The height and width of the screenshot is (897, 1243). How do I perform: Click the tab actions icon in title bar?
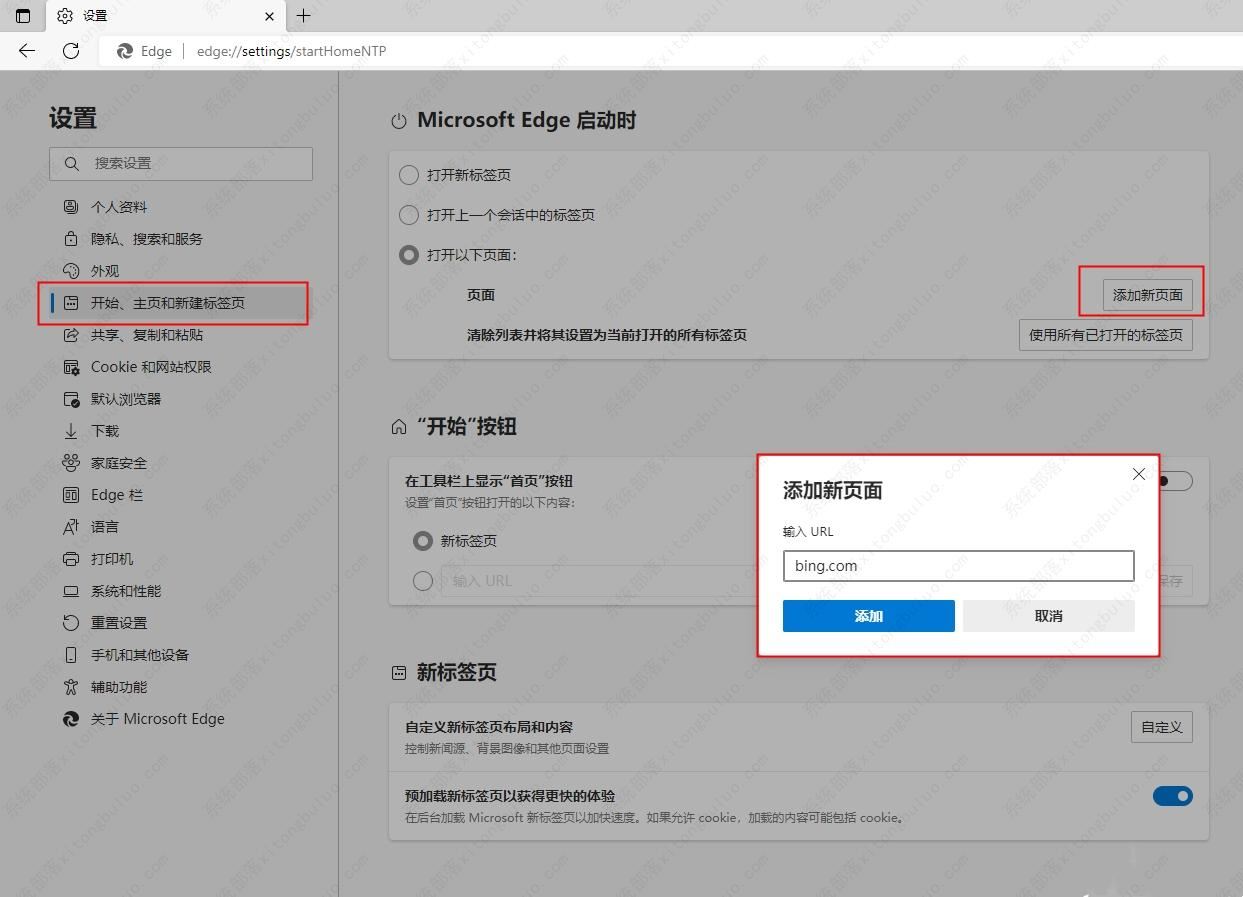coord(23,16)
